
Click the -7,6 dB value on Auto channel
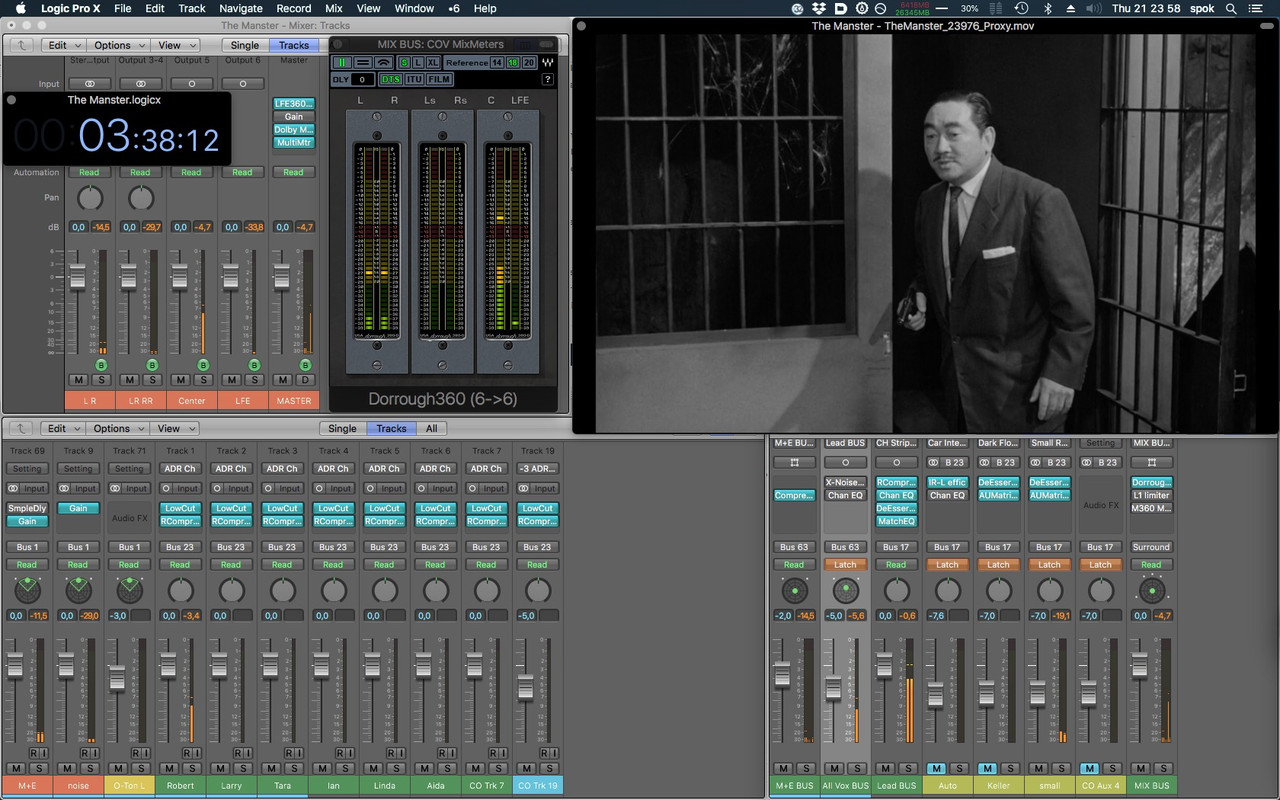pos(936,615)
